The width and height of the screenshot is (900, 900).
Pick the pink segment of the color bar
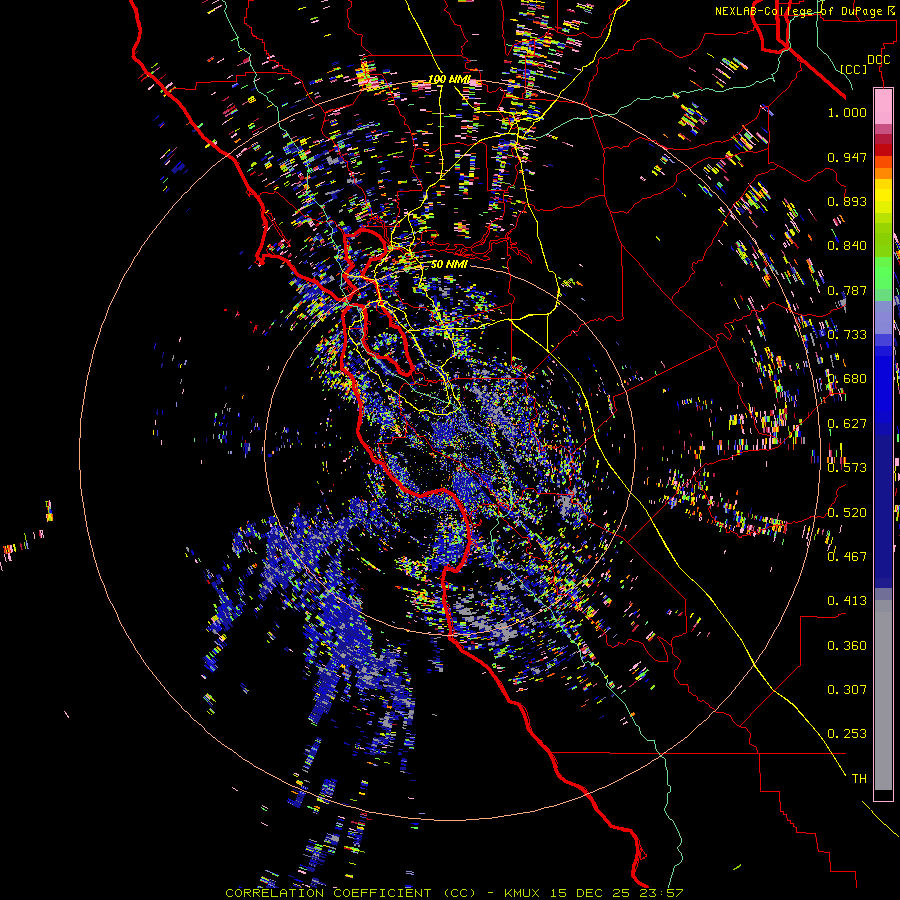click(883, 107)
